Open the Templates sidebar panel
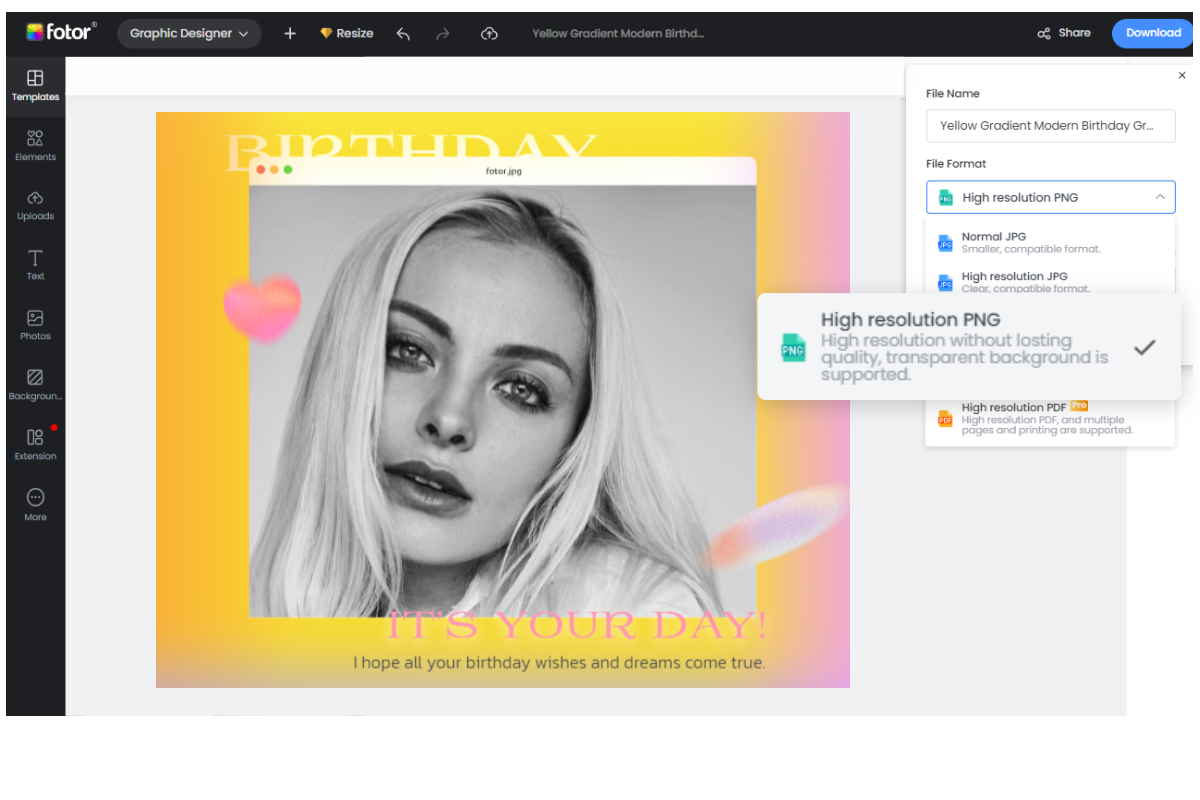This screenshot has height=800, width=1200. click(35, 86)
